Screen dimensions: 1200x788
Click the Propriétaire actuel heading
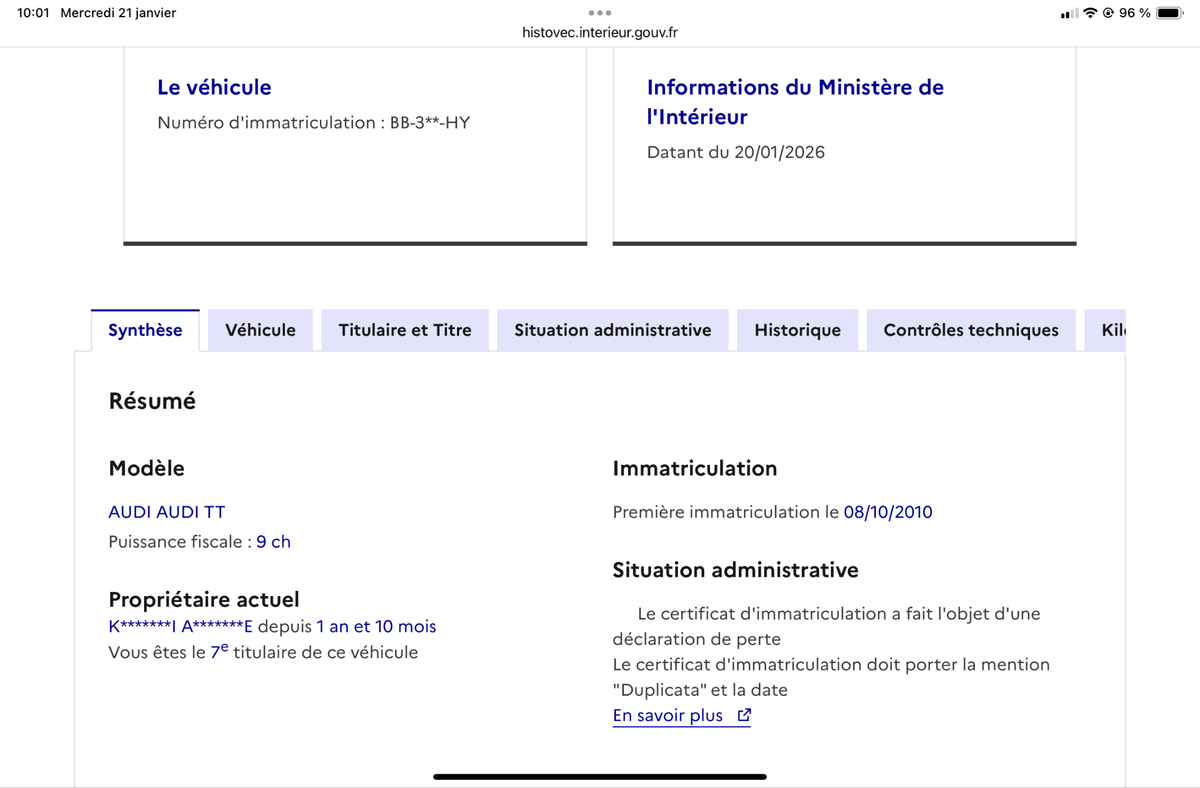(204, 600)
